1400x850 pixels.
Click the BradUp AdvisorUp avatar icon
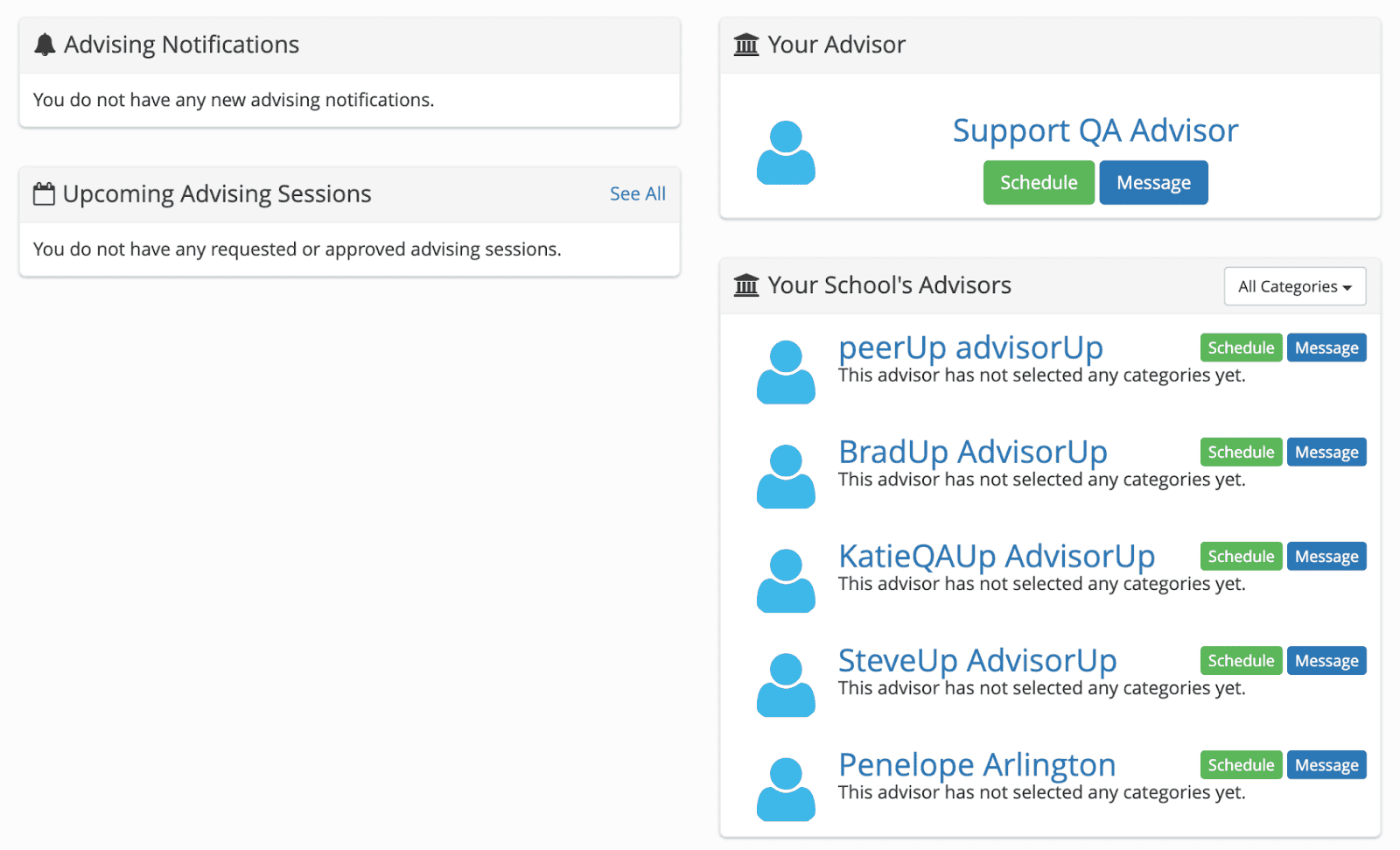(786, 476)
